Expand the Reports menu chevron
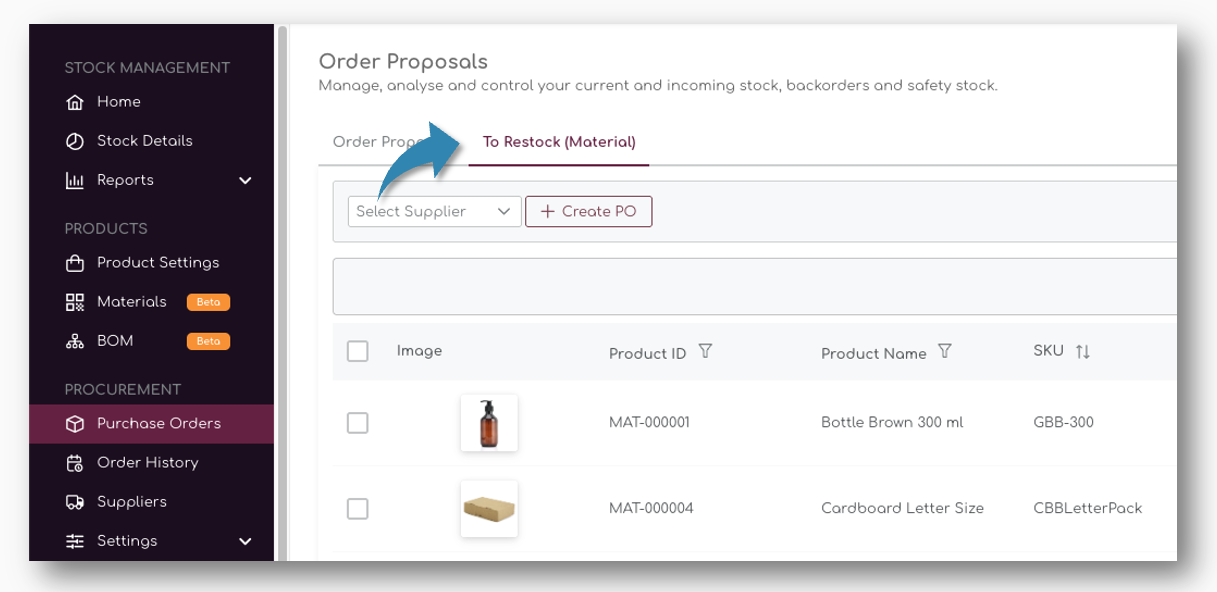 click(x=245, y=181)
